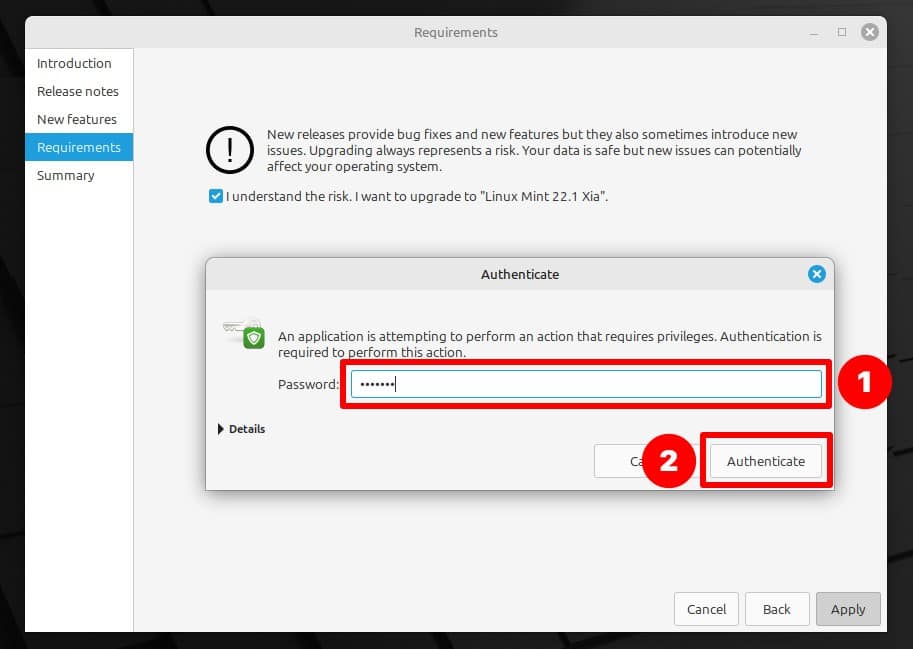The width and height of the screenshot is (913, 649).
Task: Click the Apply button
Action: point(848,609)
